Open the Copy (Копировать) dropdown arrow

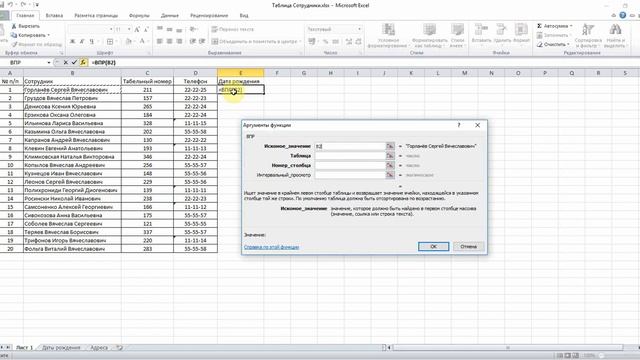tap(49, 35)
